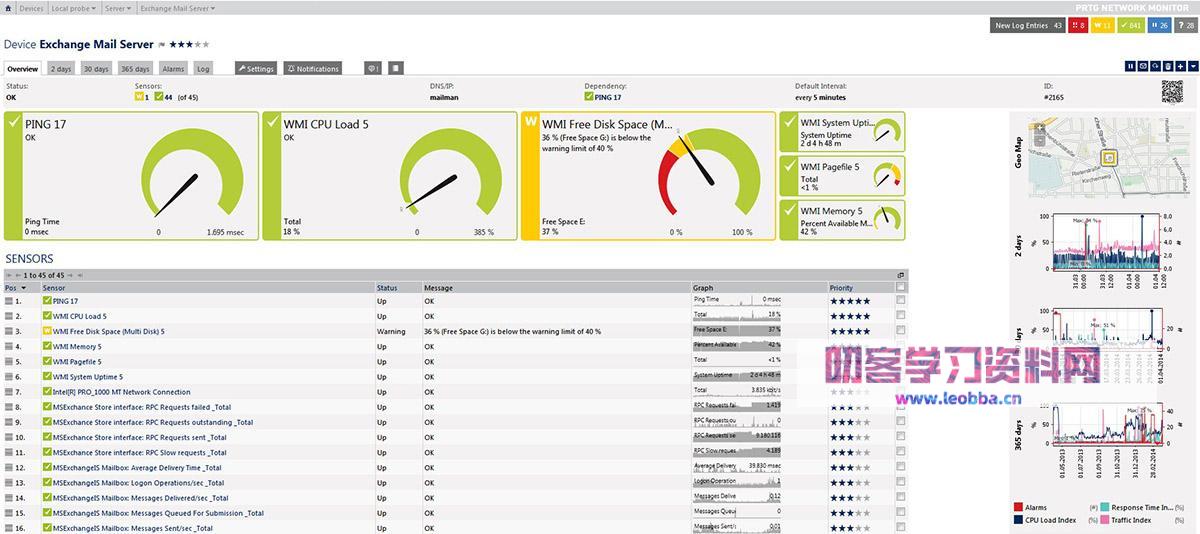1200x534 pixels.
Task: Open the WMI Pagefile 5 mini gauge
Action: (x=842, y=175)
